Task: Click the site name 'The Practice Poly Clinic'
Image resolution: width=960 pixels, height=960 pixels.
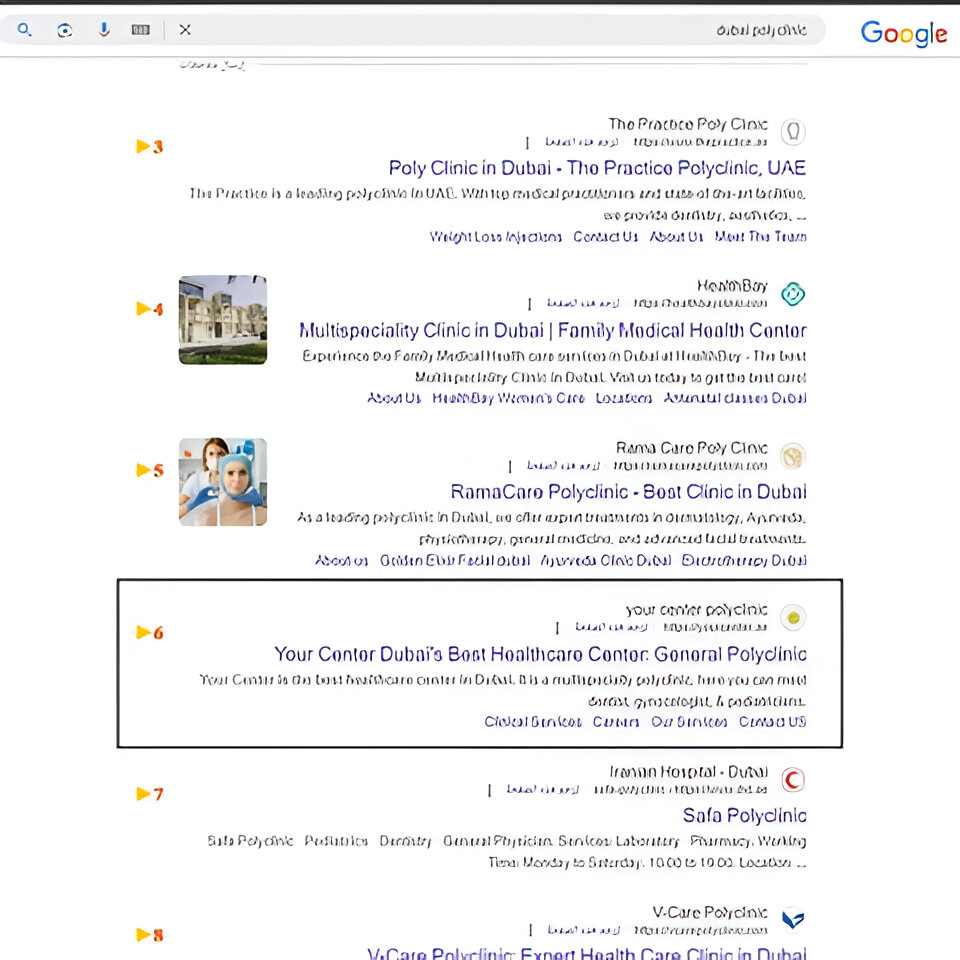Action: (688, 125)
